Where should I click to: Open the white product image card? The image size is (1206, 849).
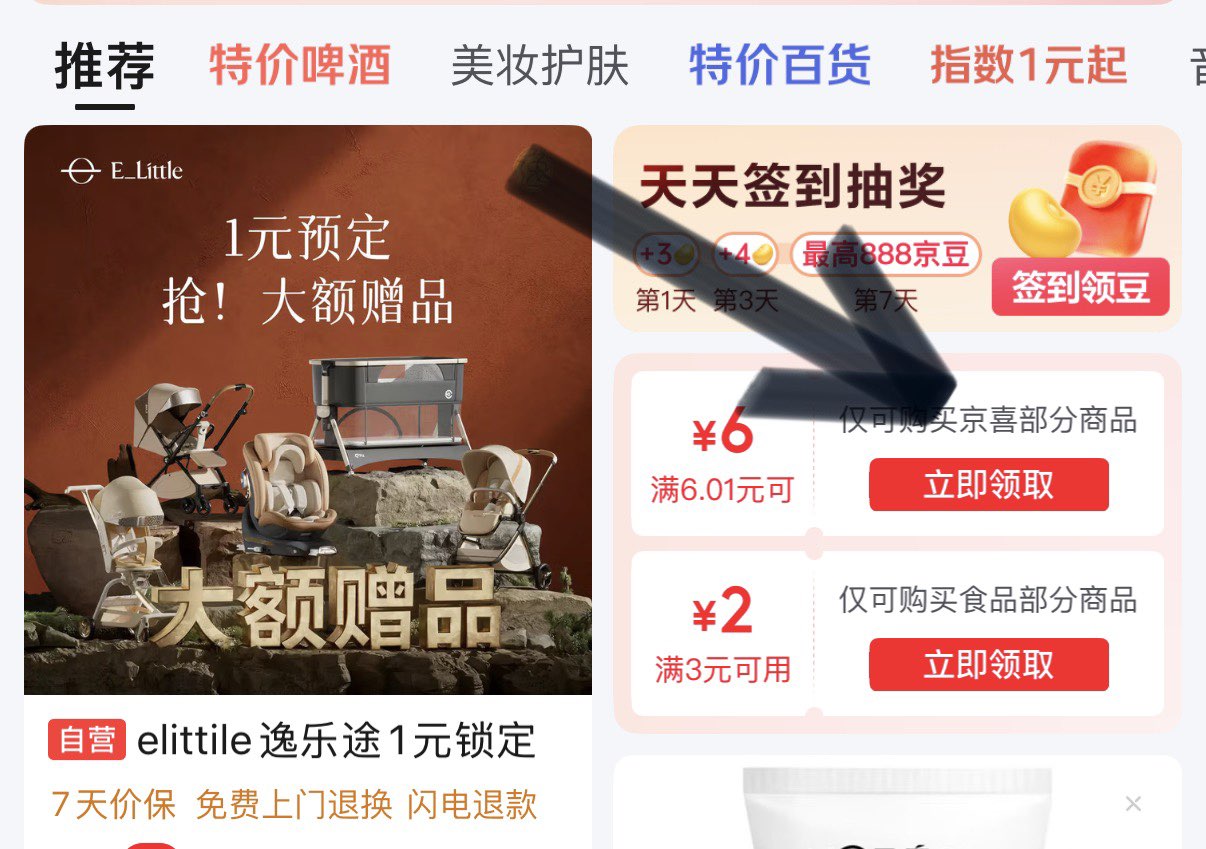(x=897, y=803)
